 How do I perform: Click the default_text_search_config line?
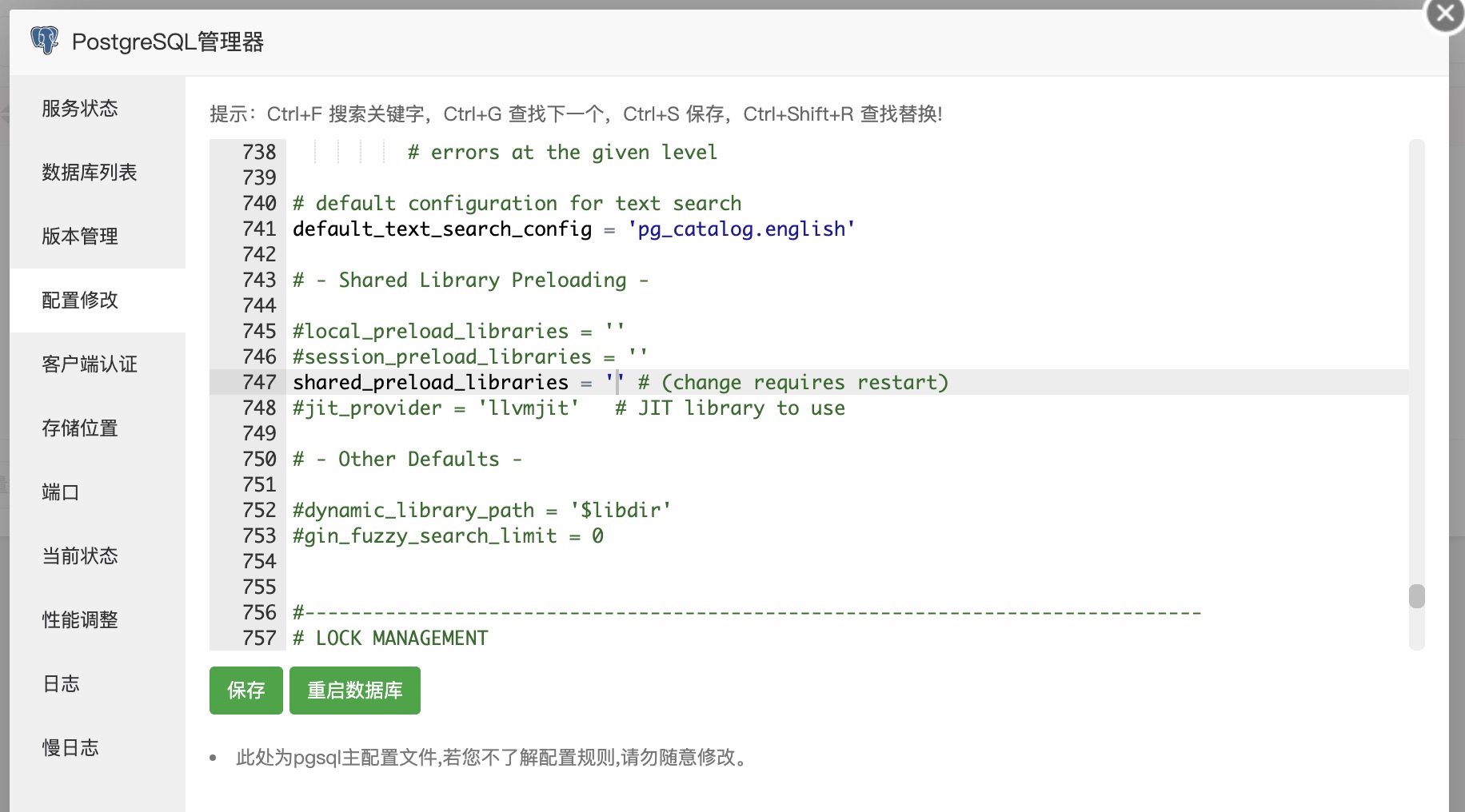pyautogui.click(x=574, y=229)
